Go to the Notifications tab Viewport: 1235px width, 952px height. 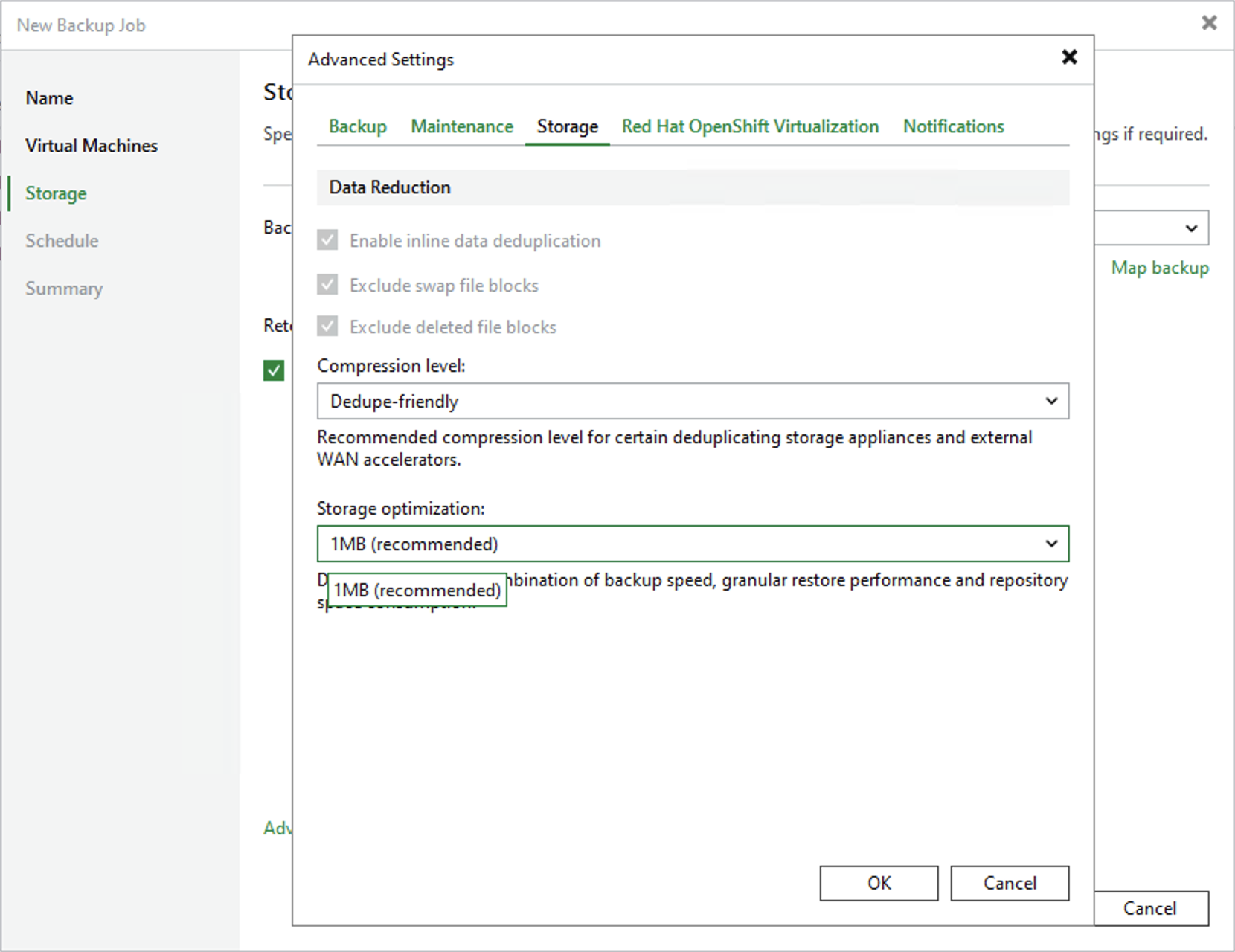tap(954, 126)
